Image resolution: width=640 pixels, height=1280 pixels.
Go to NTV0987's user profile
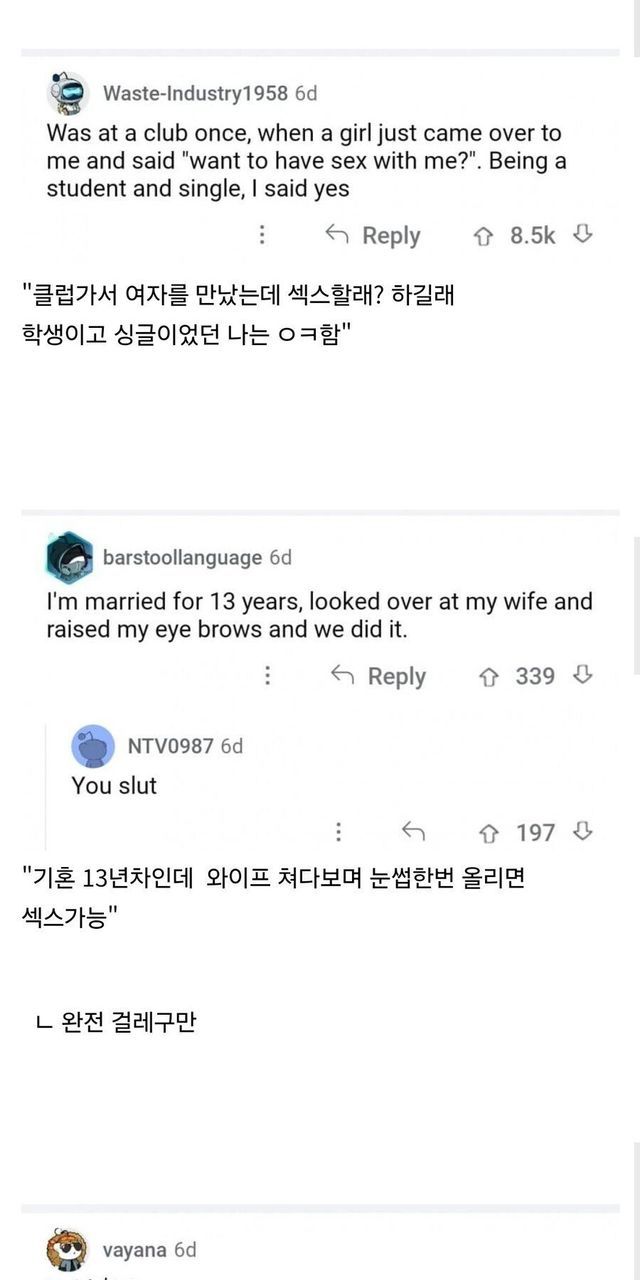point(170,746)
